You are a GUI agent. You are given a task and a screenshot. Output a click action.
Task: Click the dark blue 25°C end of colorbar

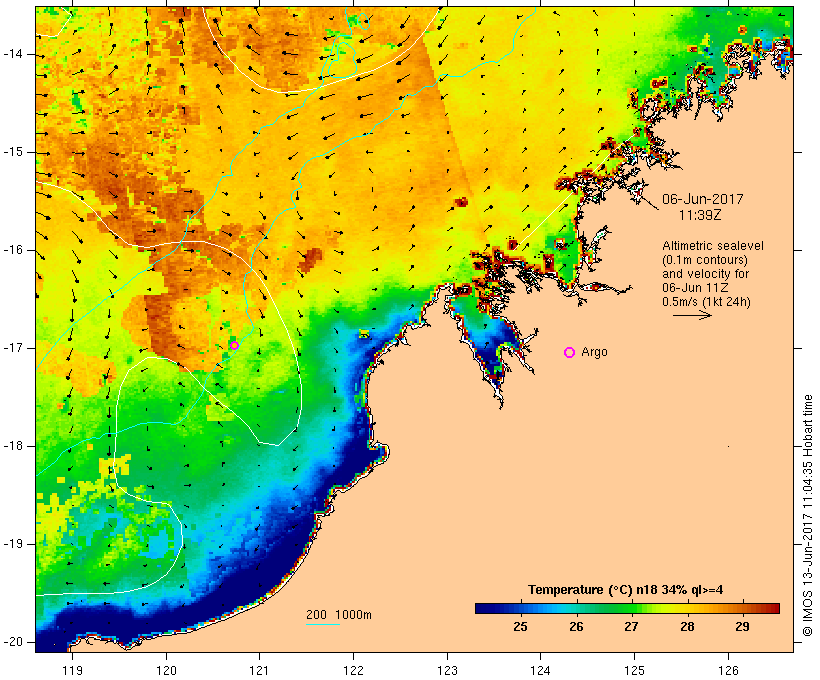484,608
